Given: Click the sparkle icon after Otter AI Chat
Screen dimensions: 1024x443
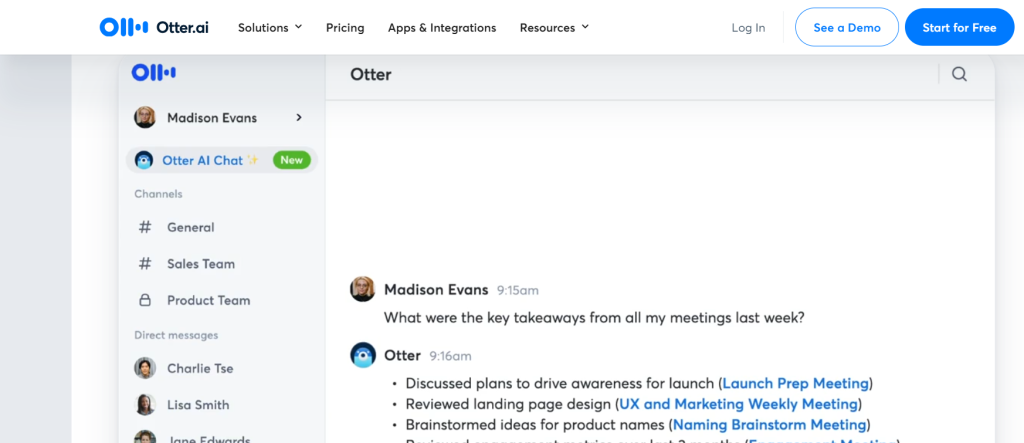Looking at the screenshot, I should [253, 160].
